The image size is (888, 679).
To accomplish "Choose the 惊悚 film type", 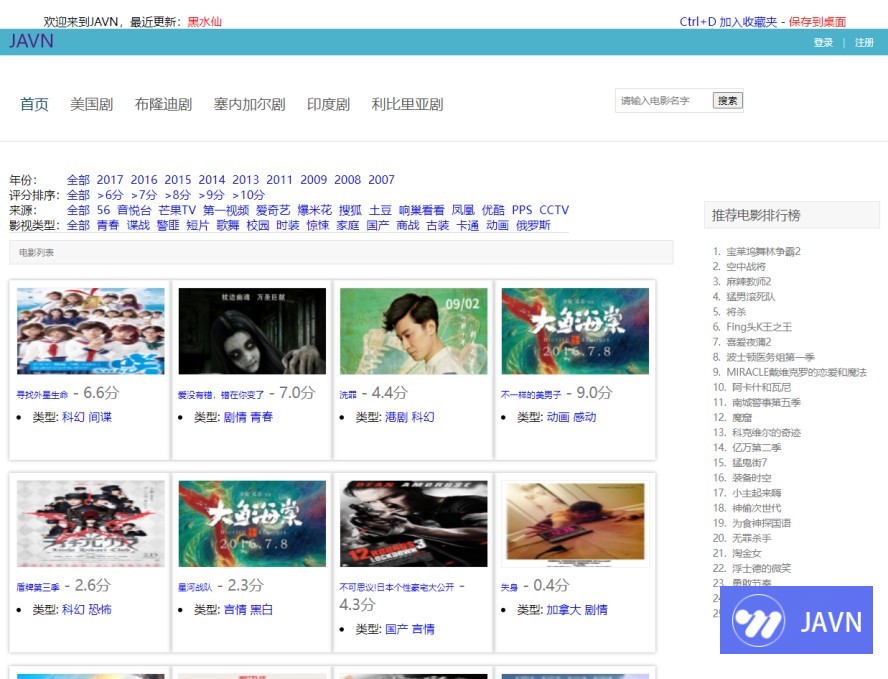I will [x=318, y=225].
